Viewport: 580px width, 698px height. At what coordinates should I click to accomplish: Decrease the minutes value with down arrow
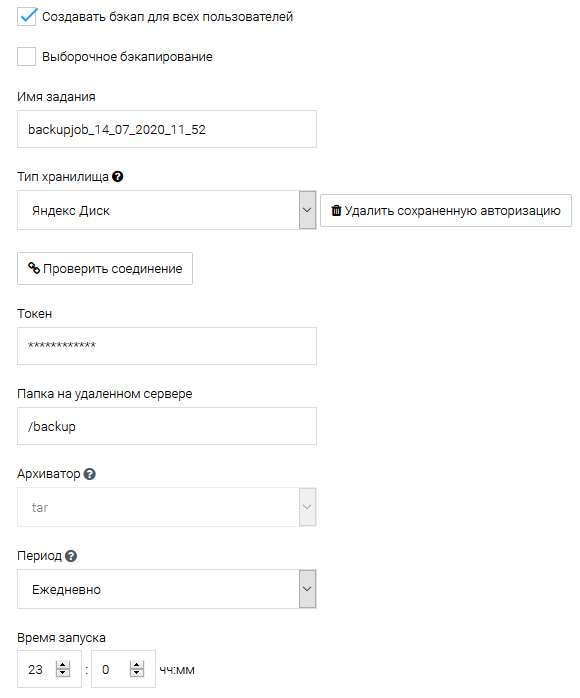(137, 673)
